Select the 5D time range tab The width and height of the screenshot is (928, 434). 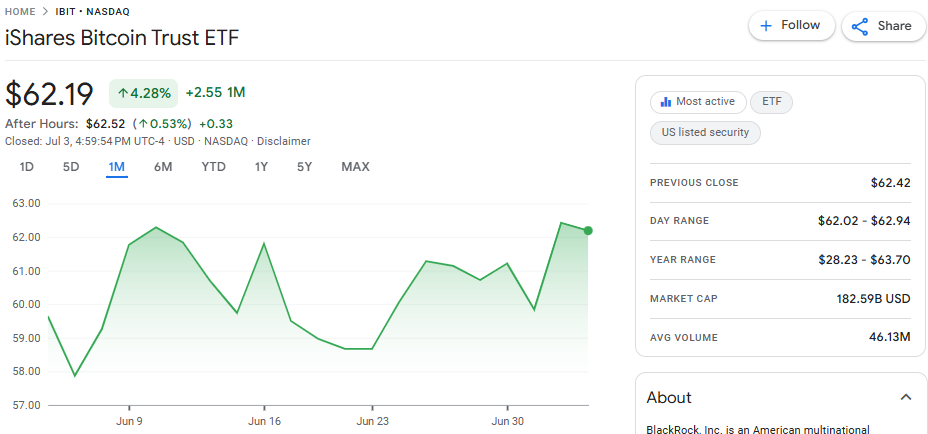point(71,167)
